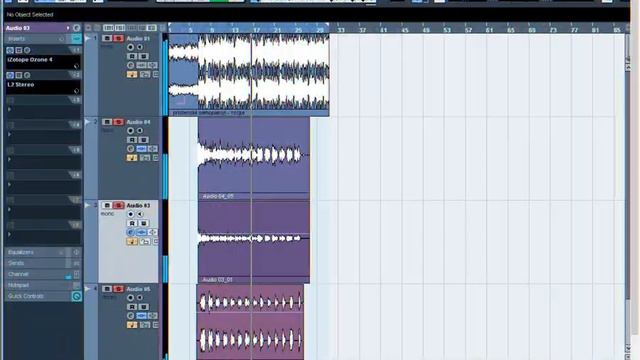
Task: Select the Audio 05 track name
Action: [x=138, y=289]
